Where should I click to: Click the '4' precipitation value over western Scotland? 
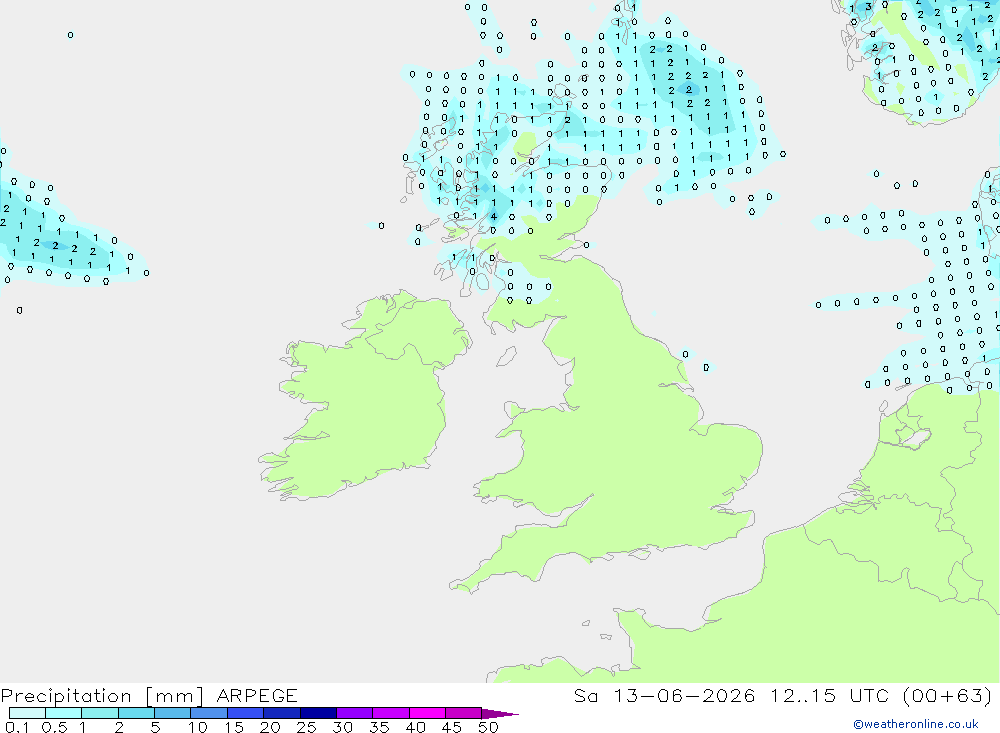[x=494, y=216]
